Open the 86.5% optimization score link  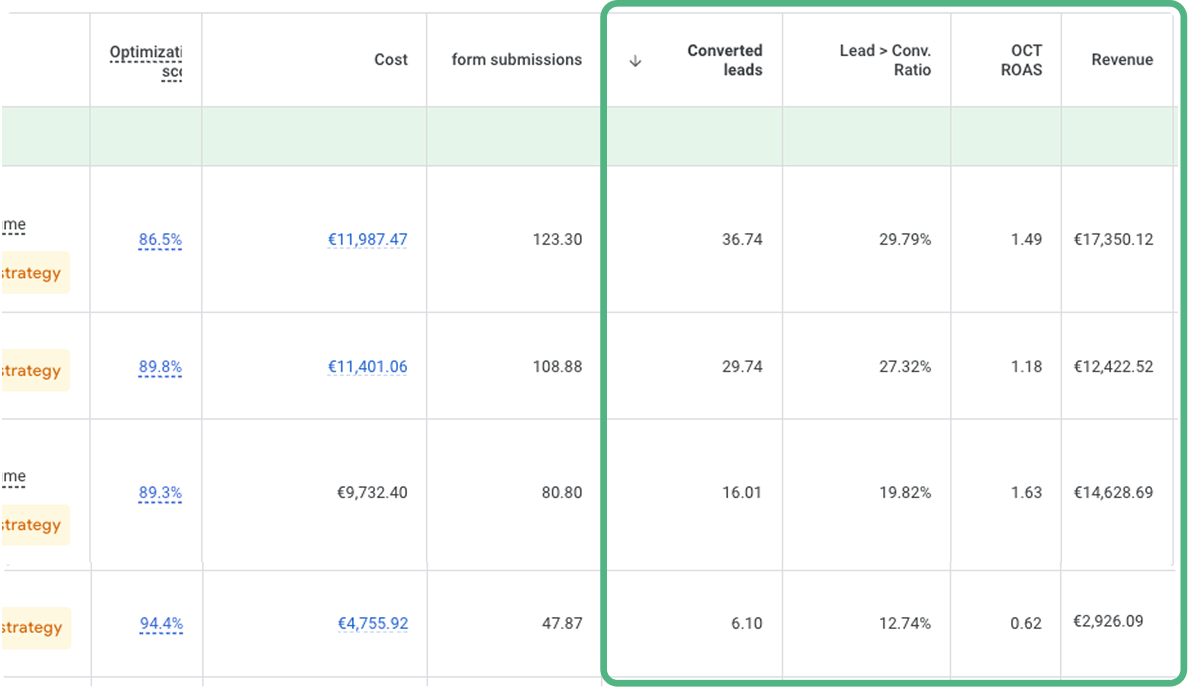pos(160,240)
